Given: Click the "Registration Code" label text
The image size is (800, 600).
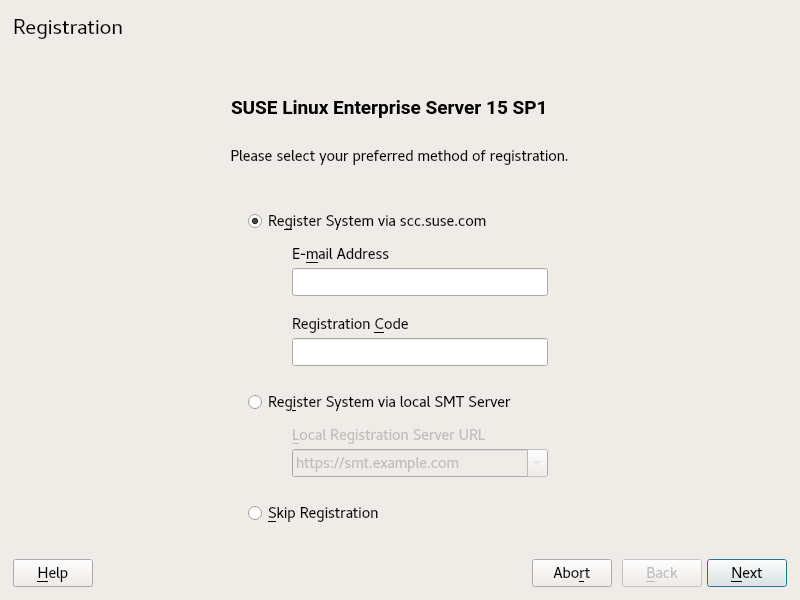Looking at the screenshot, I should click(x=350, y=324).
